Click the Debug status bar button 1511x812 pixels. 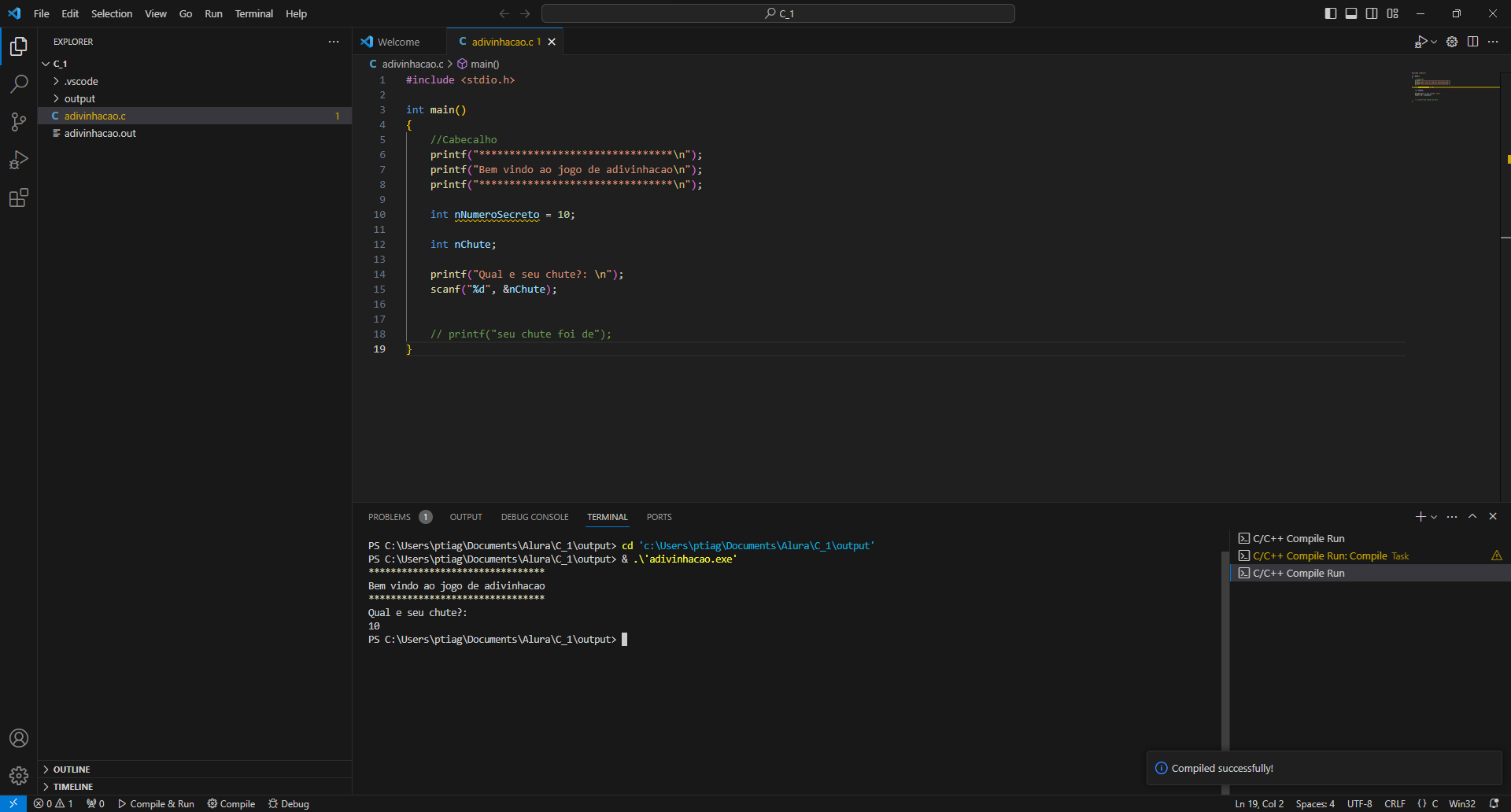(x=289, y=803)
